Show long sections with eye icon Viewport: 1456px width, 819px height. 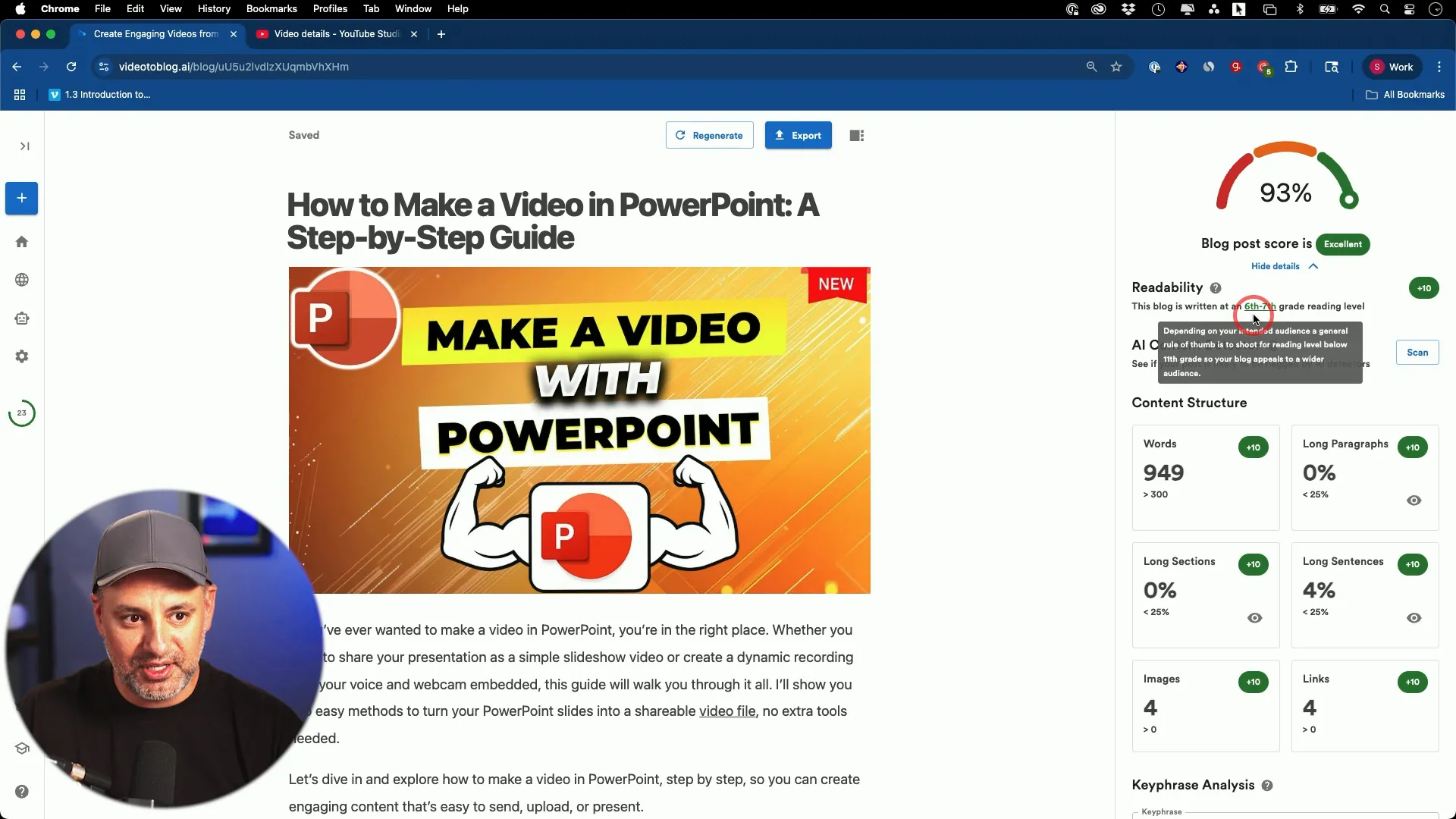(x=1255, y=618)
